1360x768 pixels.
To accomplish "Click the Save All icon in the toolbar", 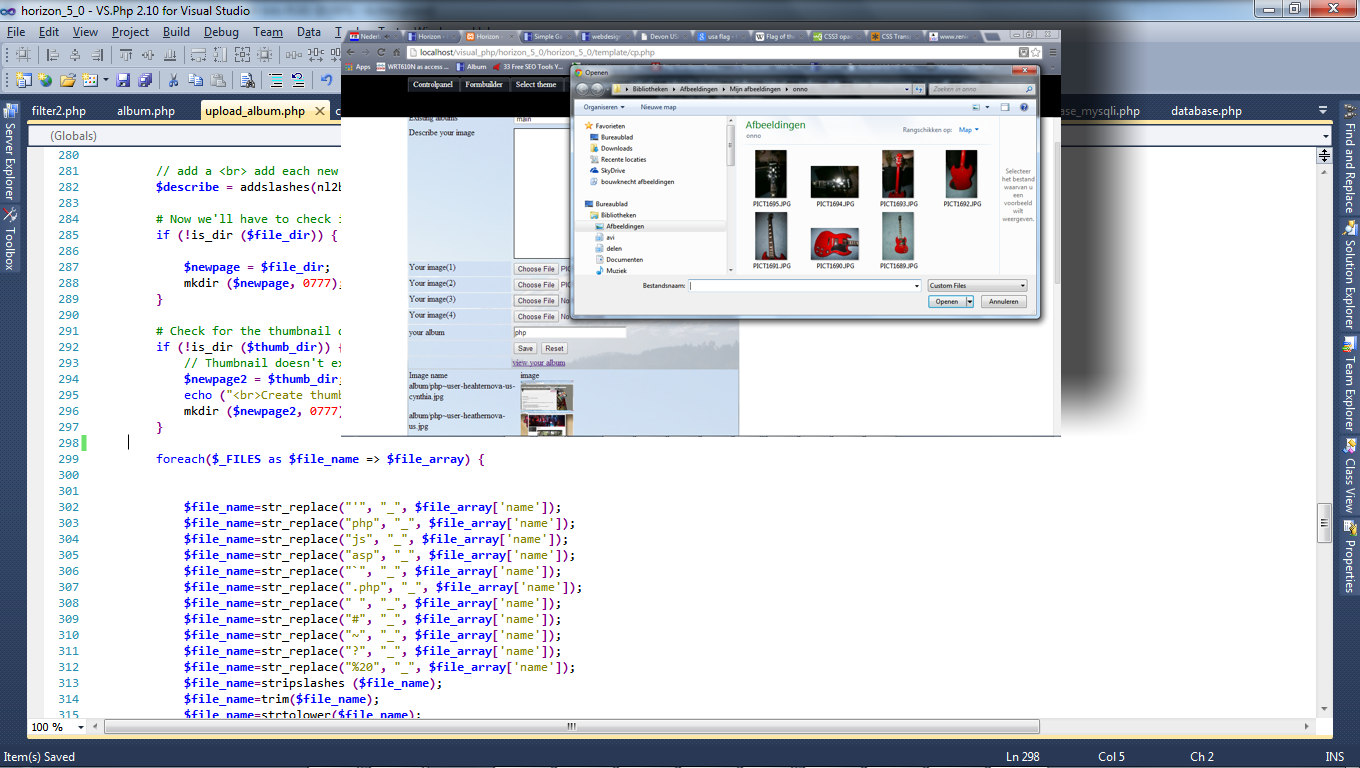I will pos(145,80).
